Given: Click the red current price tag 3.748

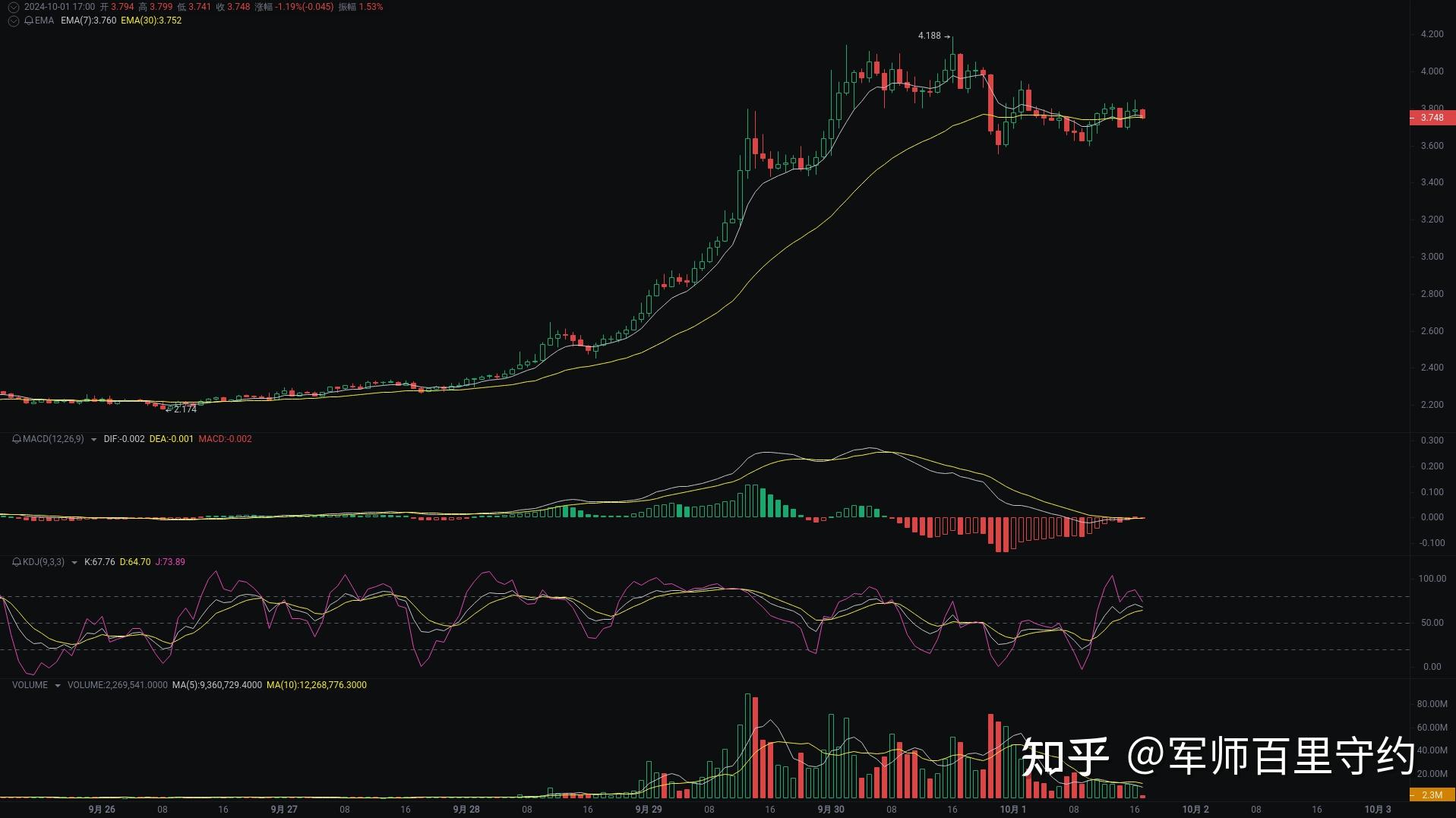Looking at the screenshot, I should click(x=1432, y=118).
